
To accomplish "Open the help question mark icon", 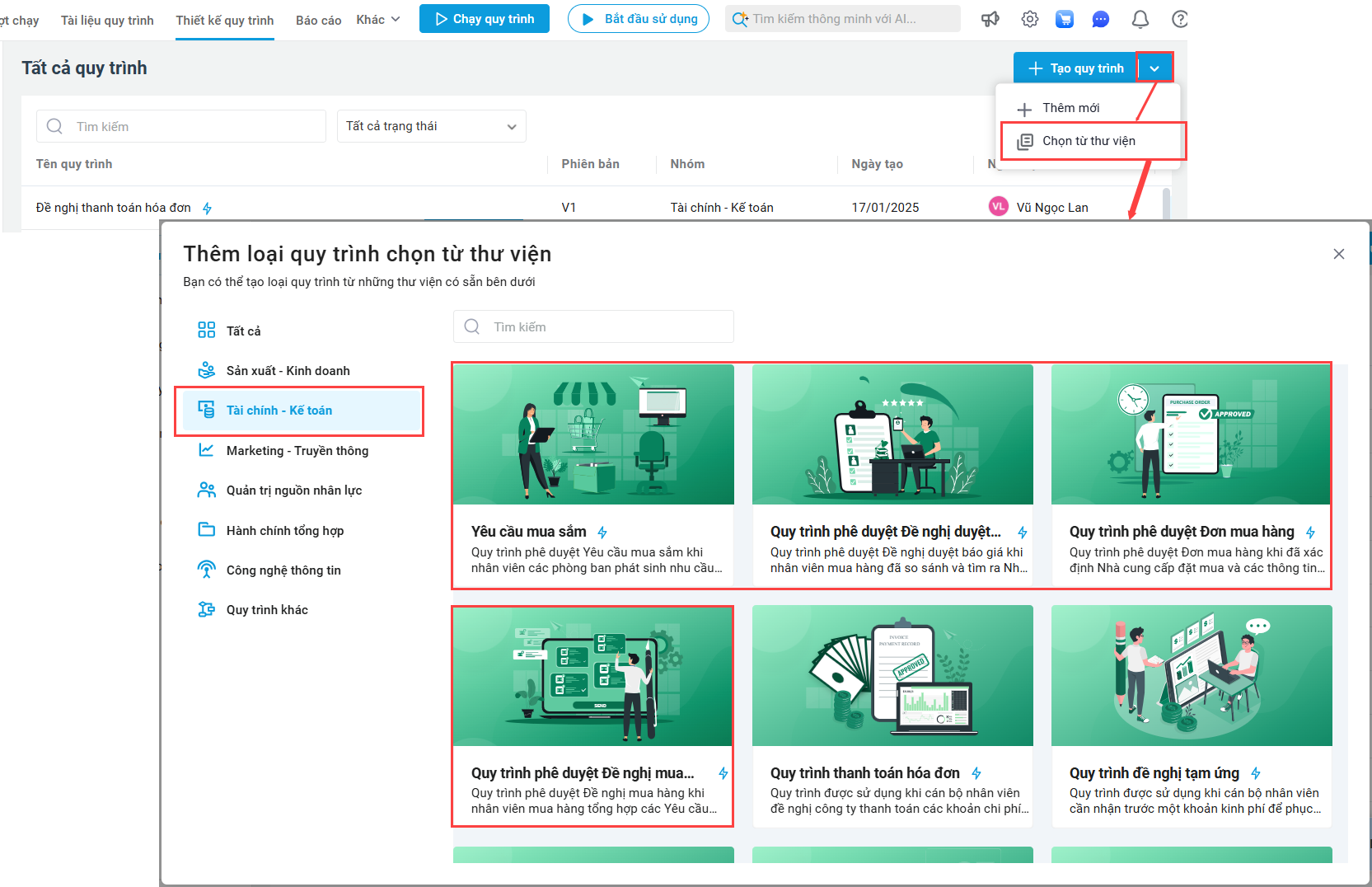I will point(1179,19).
